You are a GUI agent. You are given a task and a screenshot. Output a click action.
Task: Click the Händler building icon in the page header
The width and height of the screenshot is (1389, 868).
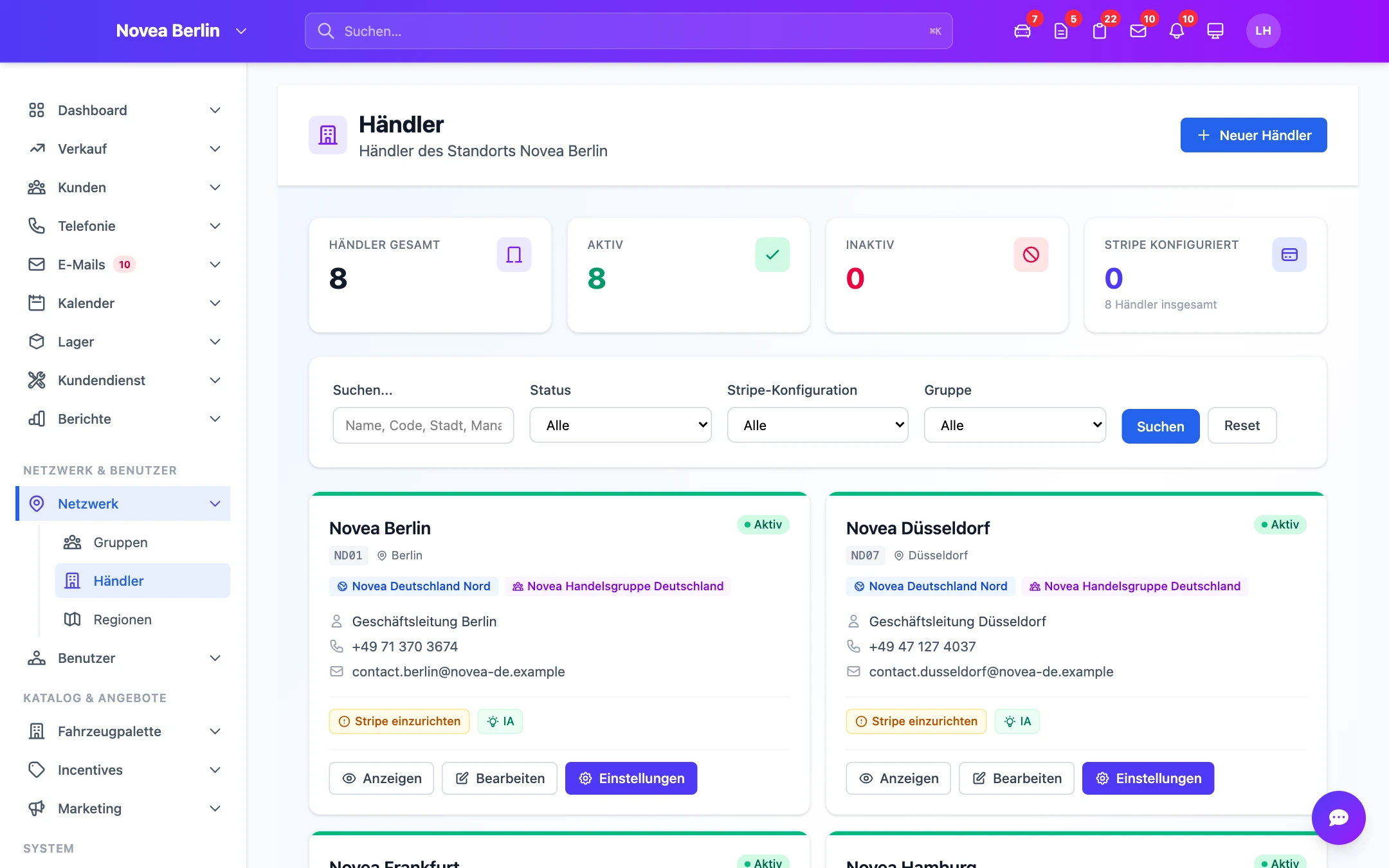328,135
